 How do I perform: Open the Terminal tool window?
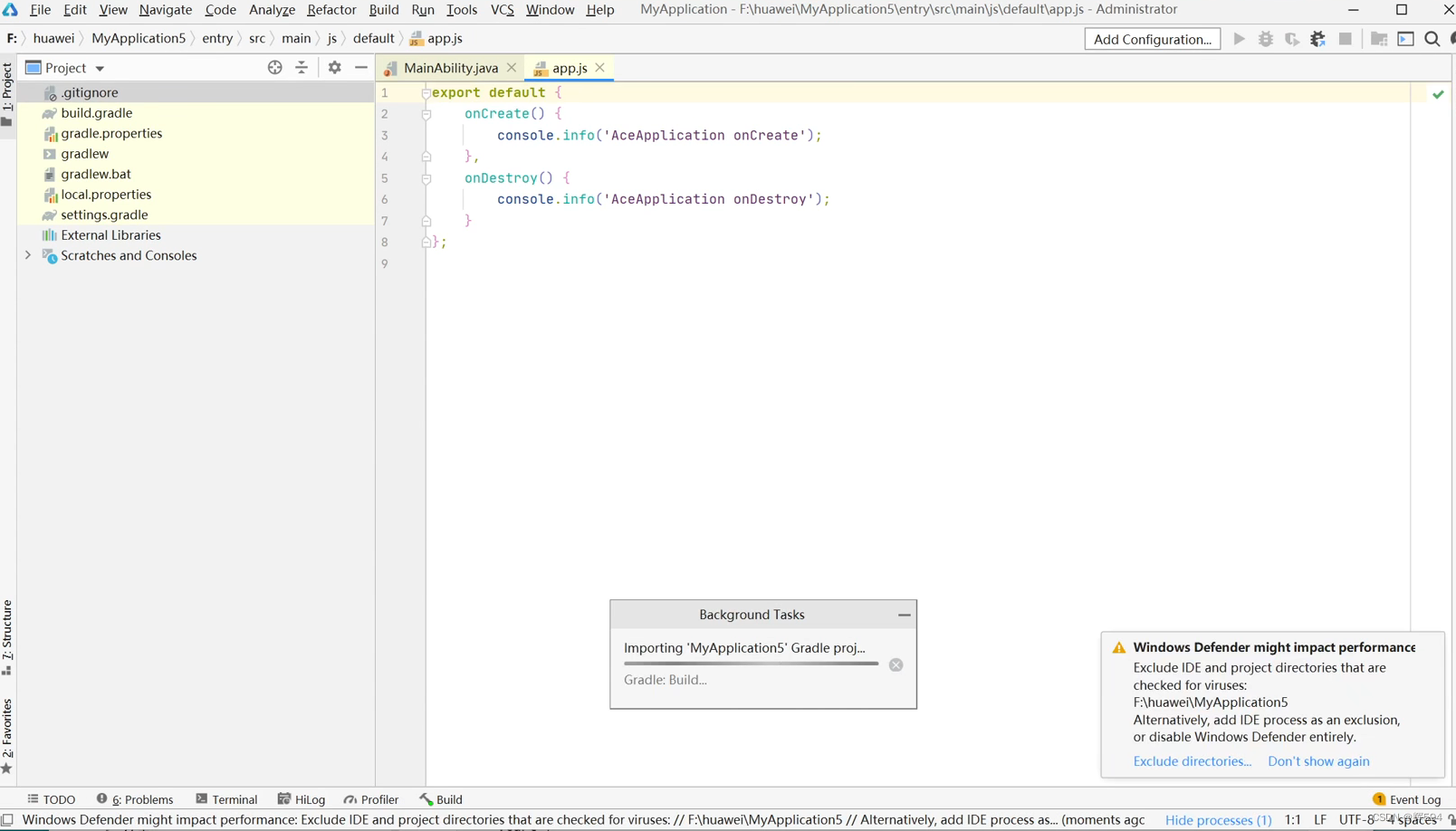(x=226, y=799)
